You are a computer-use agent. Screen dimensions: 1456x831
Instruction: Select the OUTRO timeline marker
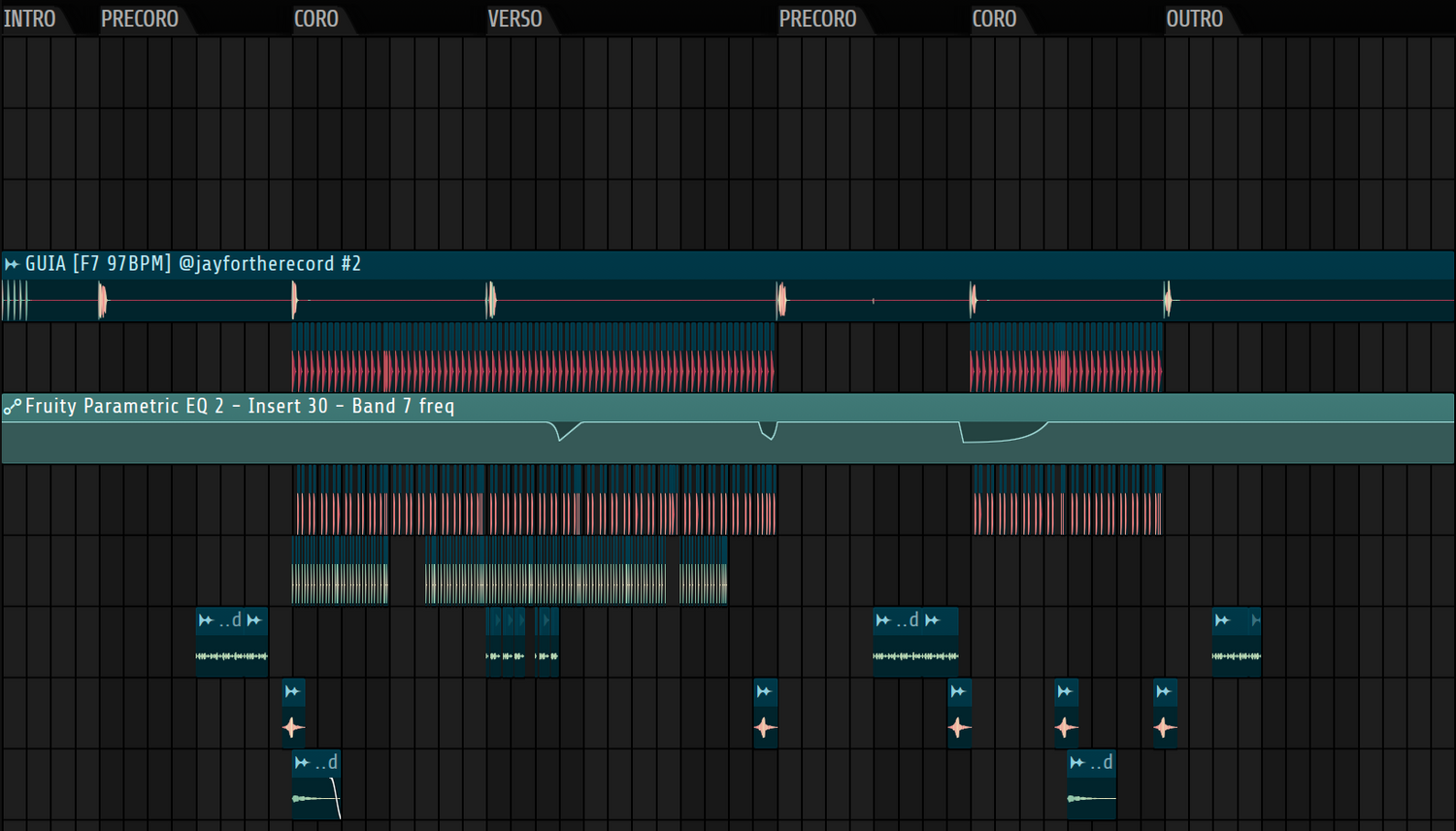[x=1194, y=19]
